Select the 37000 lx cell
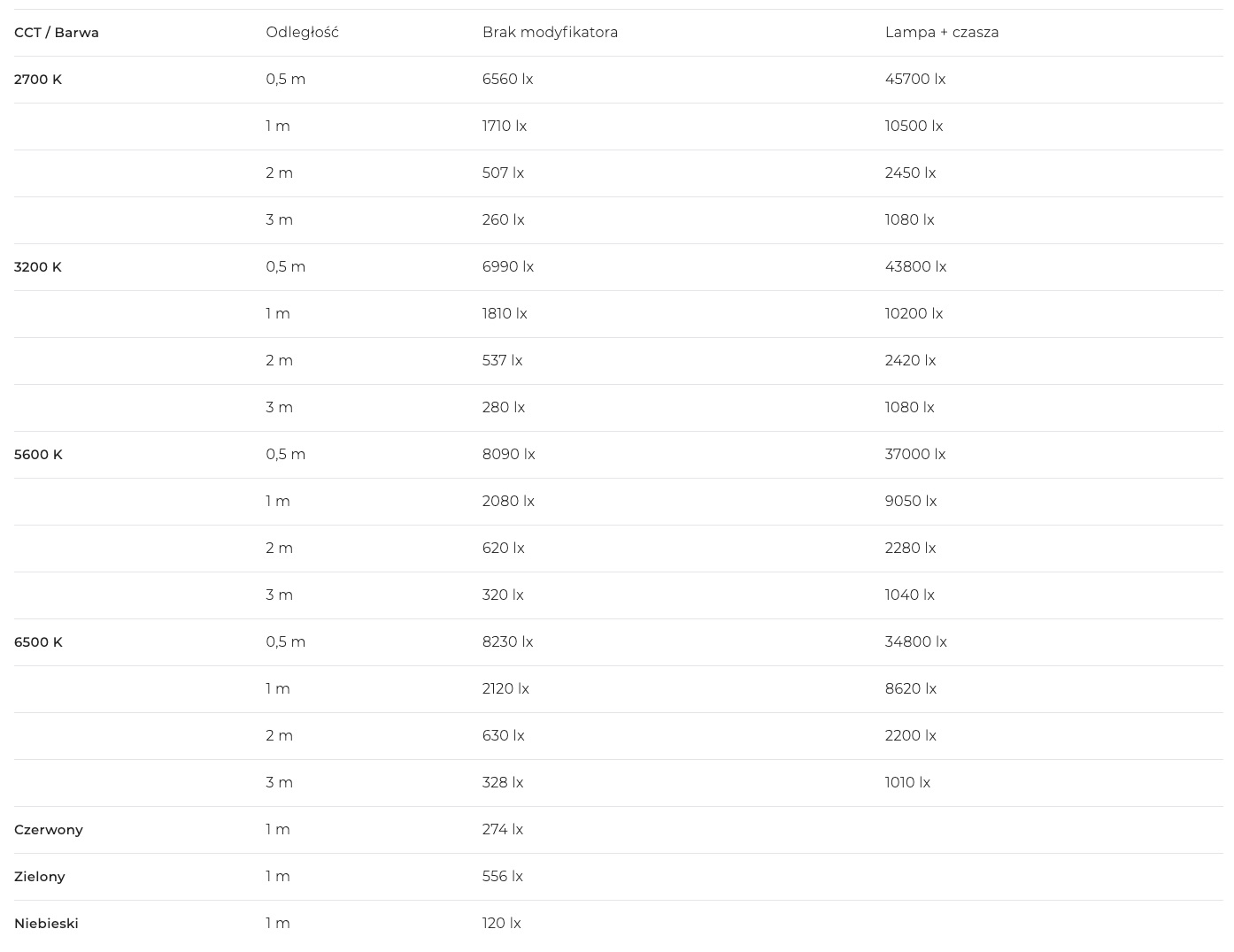The width and height of the screenshot is (1234, 952). 915,455
